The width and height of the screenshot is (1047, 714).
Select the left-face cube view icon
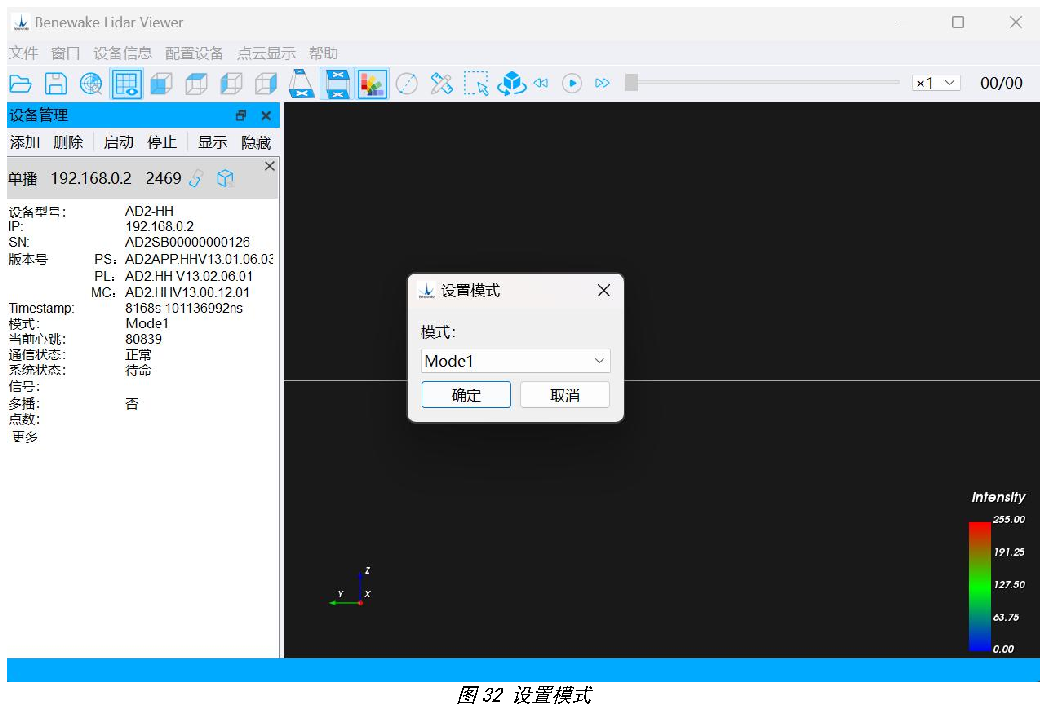pyautogui.click(x=231, y=83)
